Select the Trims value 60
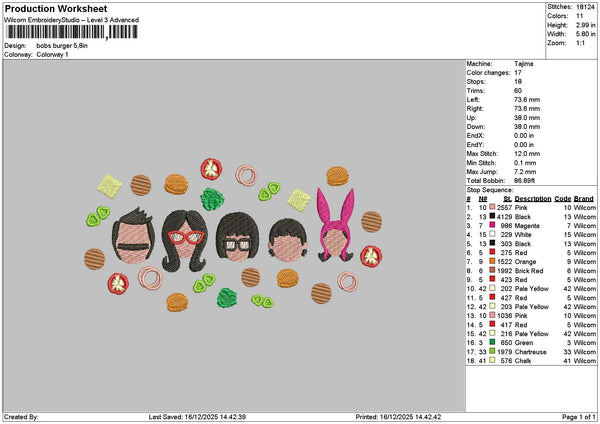 [518, 91]
